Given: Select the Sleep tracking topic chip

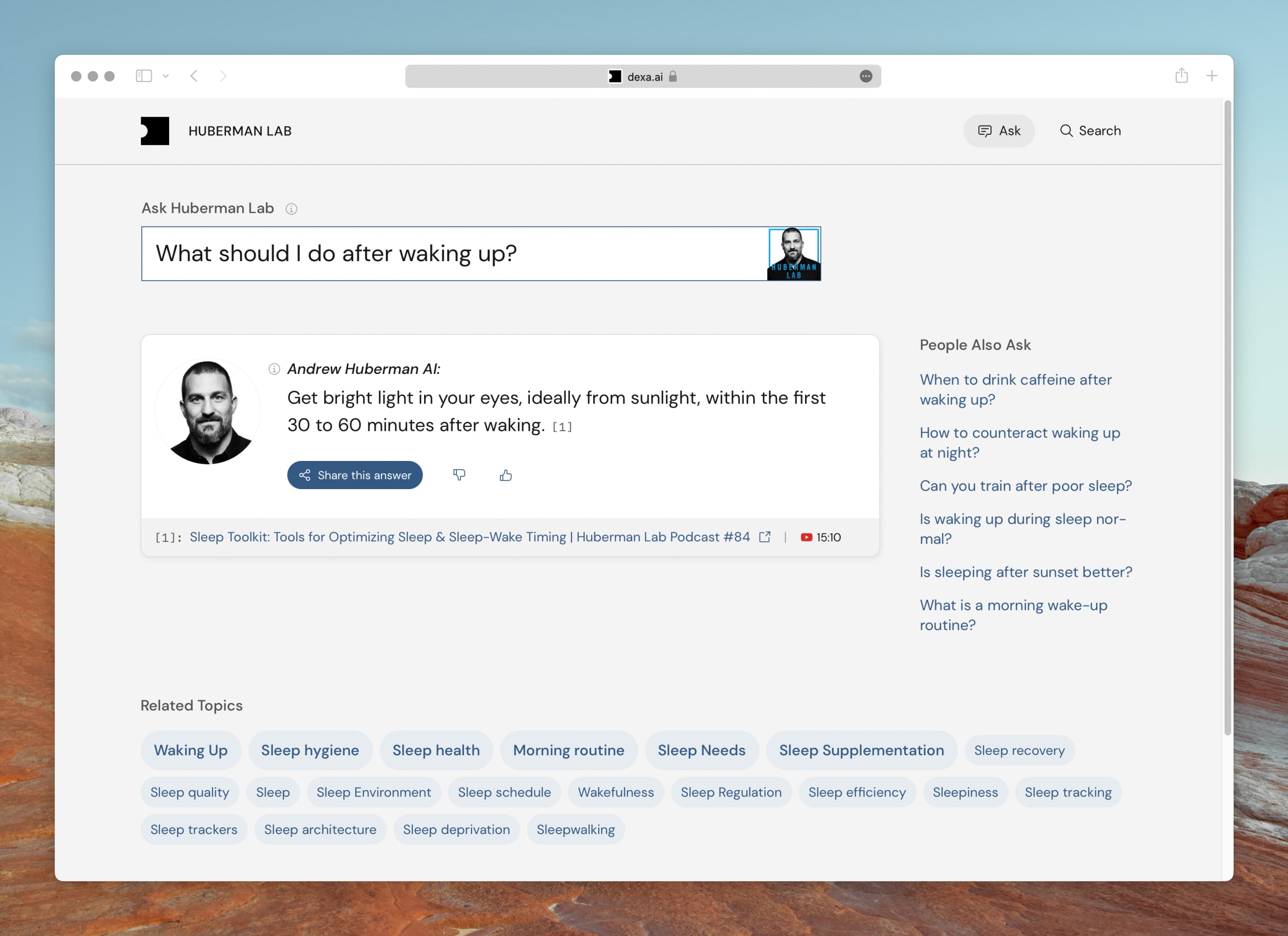Looking at the screenshot, I should click(1068, 792).
